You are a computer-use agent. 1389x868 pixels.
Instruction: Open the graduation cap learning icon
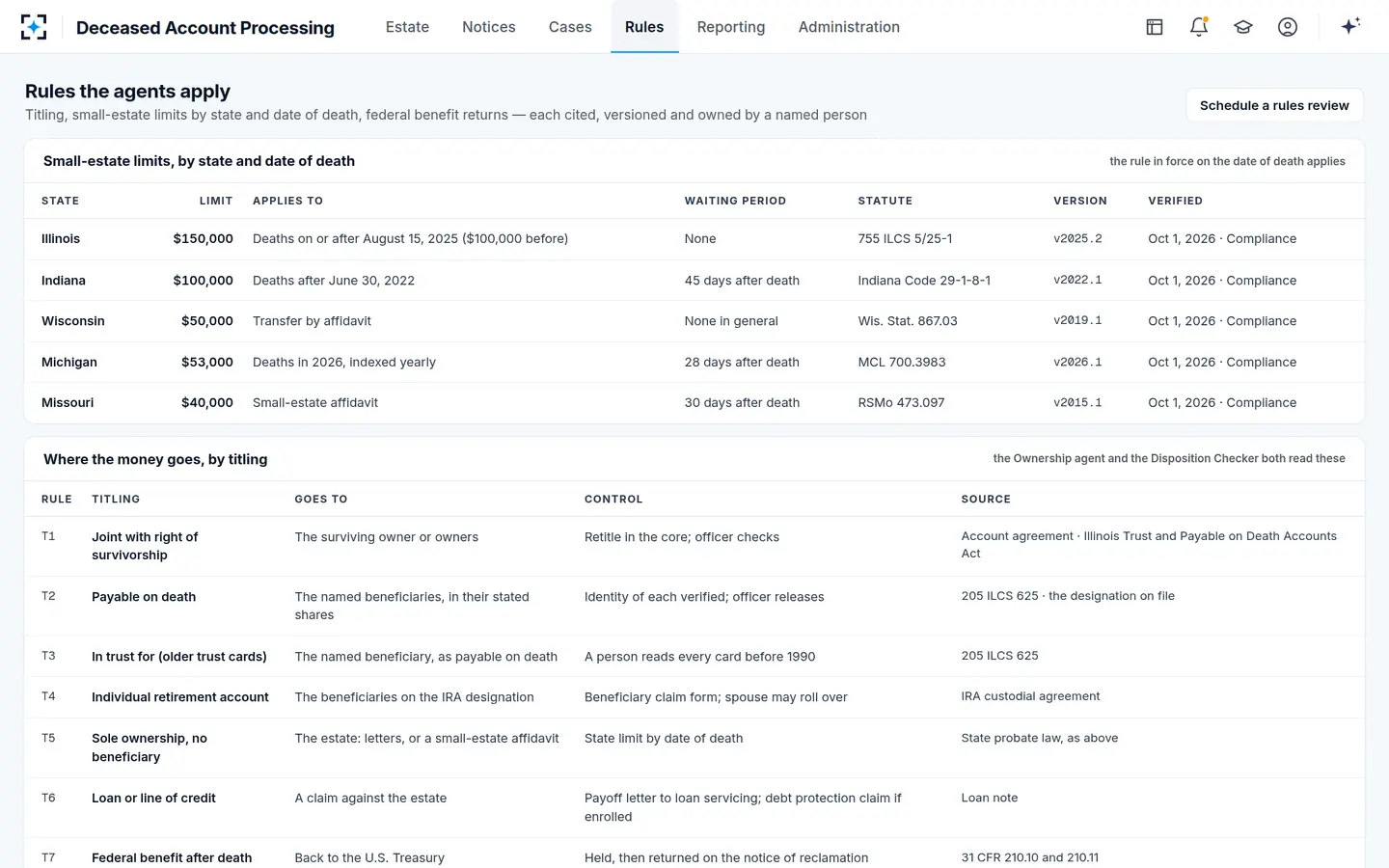[1243, 27]
